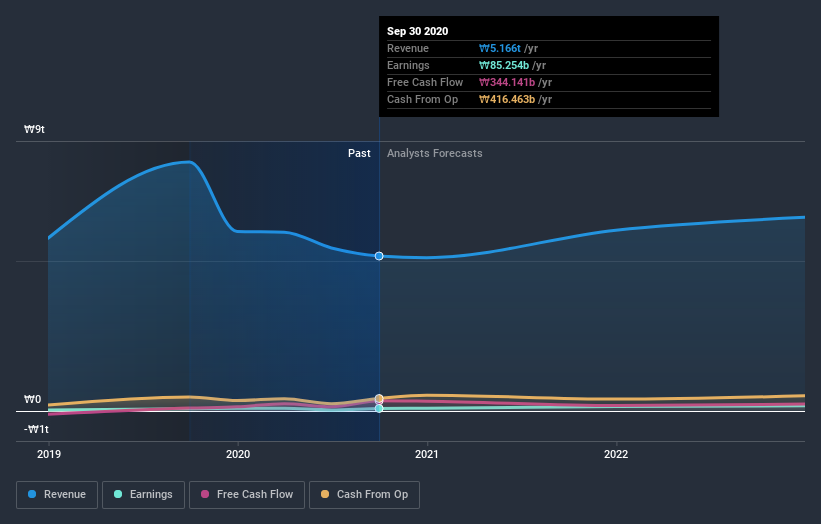This screenshot has height=524, width=821.
Task: Click the ₩9t y-axis label
Action: click(x=34, y=129)
